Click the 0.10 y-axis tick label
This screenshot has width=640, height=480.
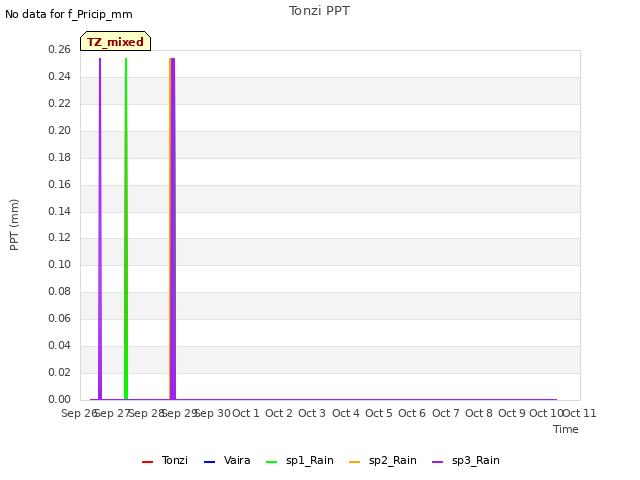[60, 264]
